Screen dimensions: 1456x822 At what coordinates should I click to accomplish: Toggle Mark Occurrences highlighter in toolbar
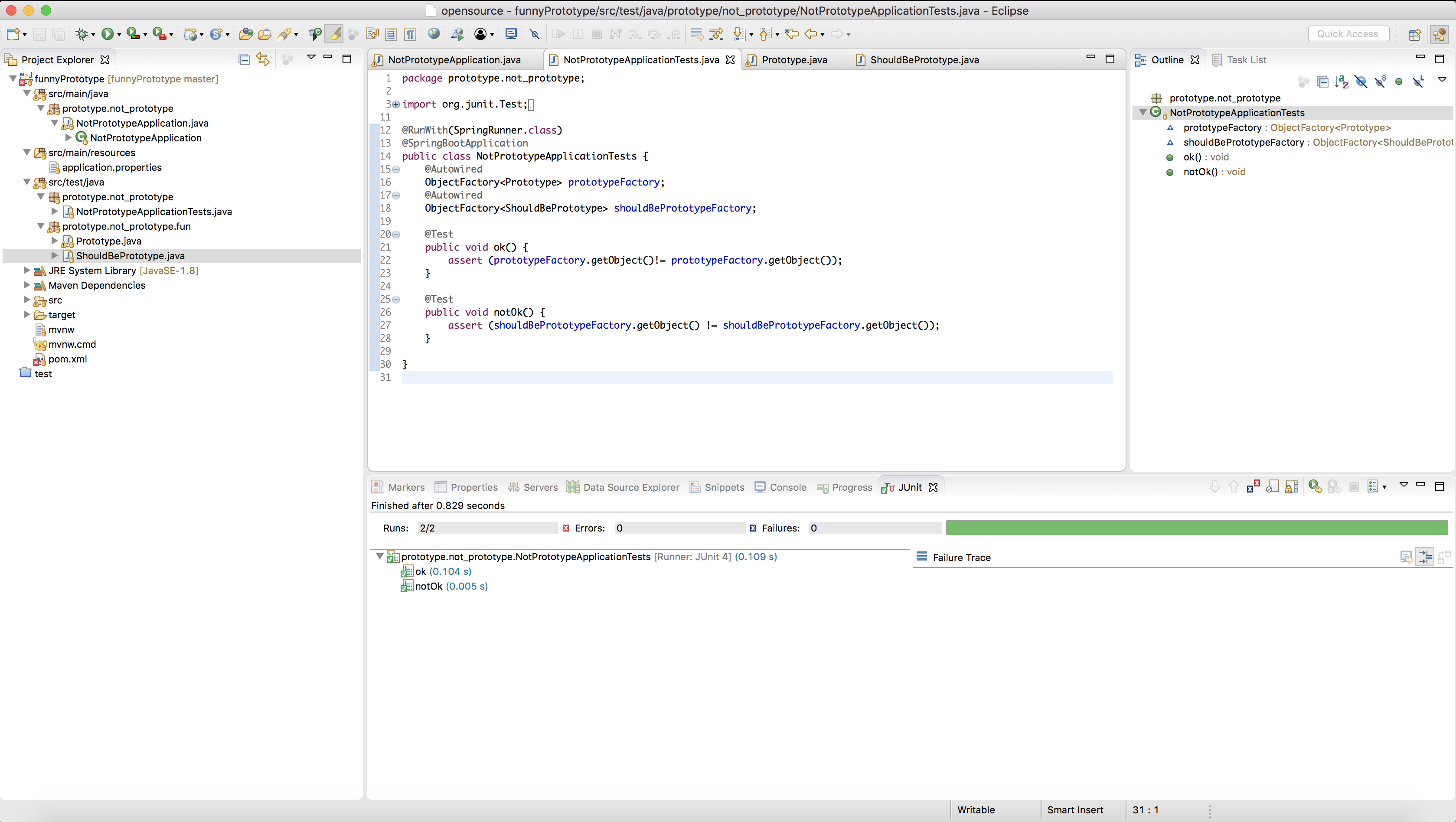click(x=335, y=35)
